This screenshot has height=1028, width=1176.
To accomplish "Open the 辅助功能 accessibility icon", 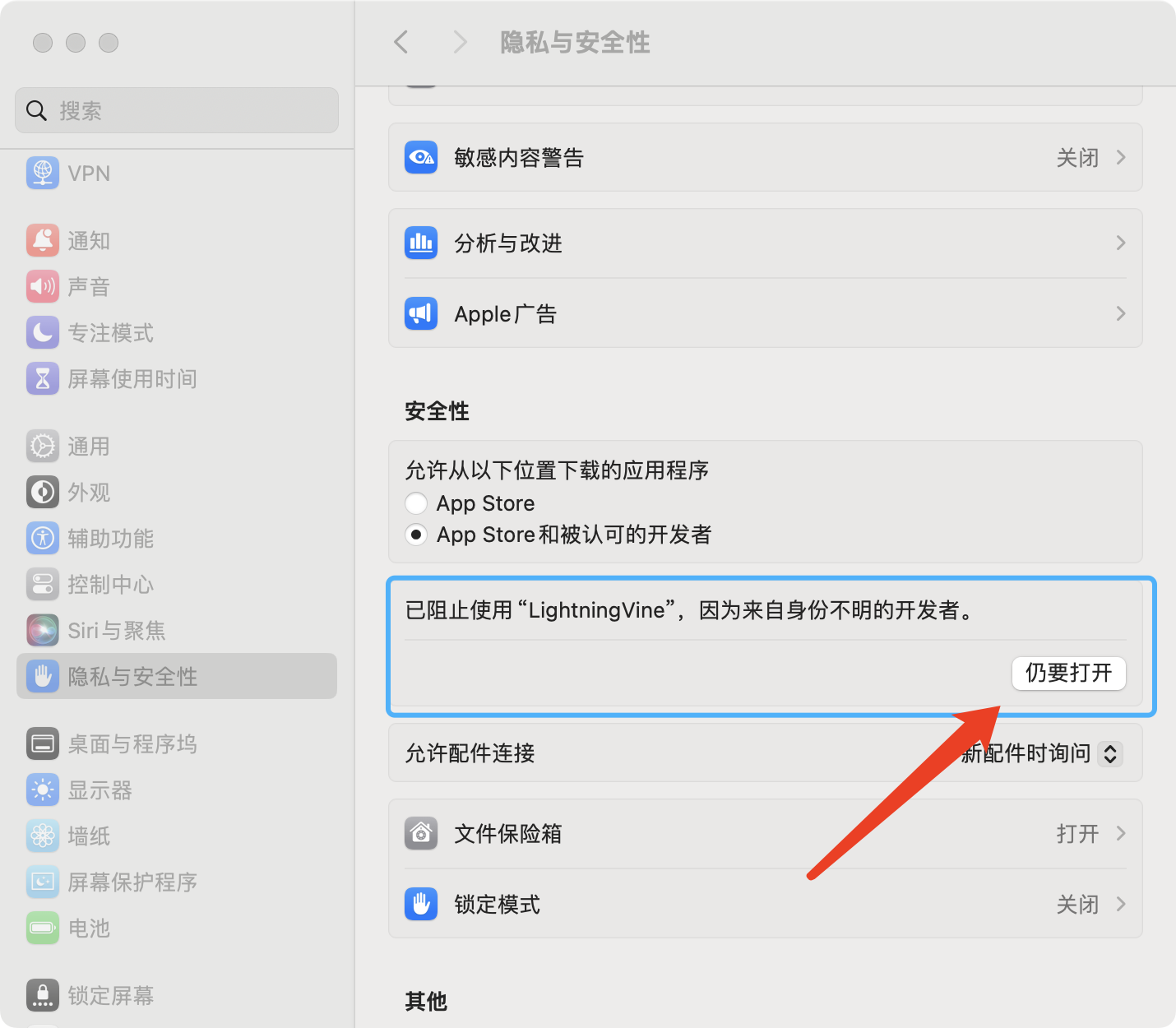I will pos(43,538).
